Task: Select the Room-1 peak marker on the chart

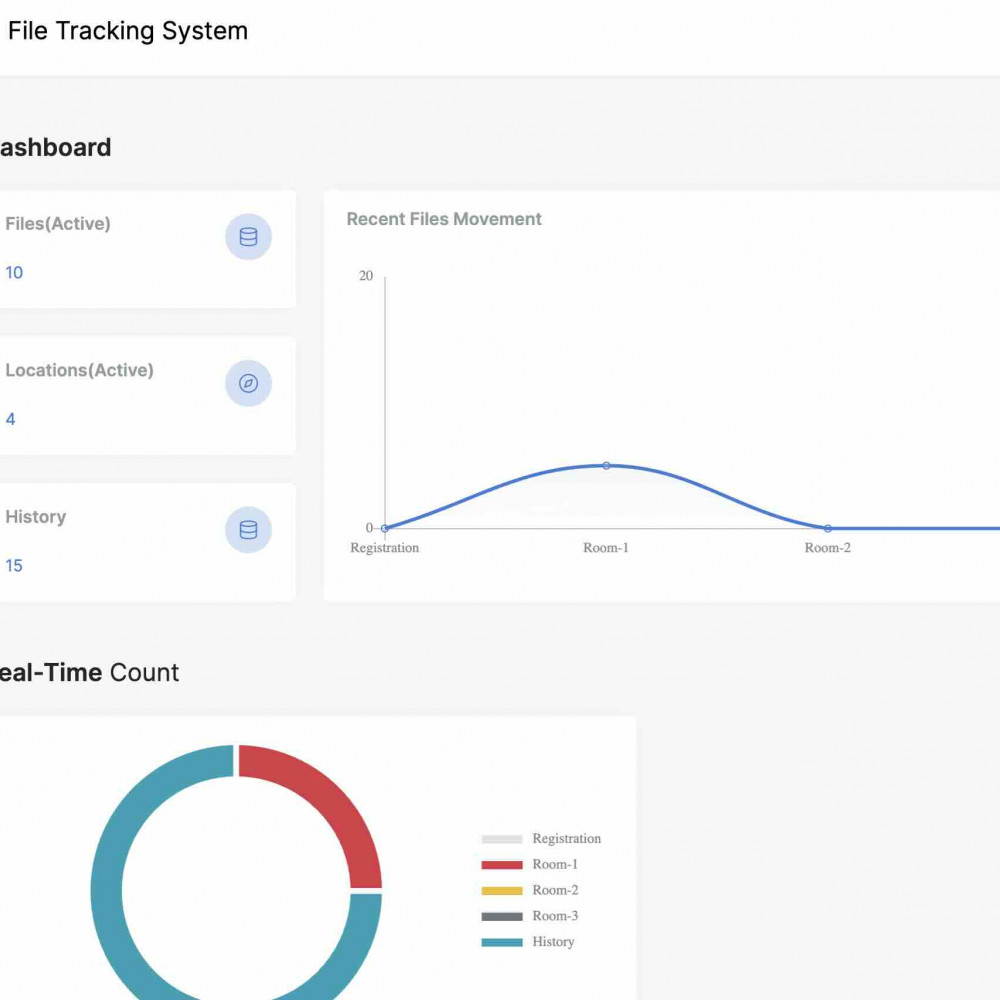Action: [605, 465]
